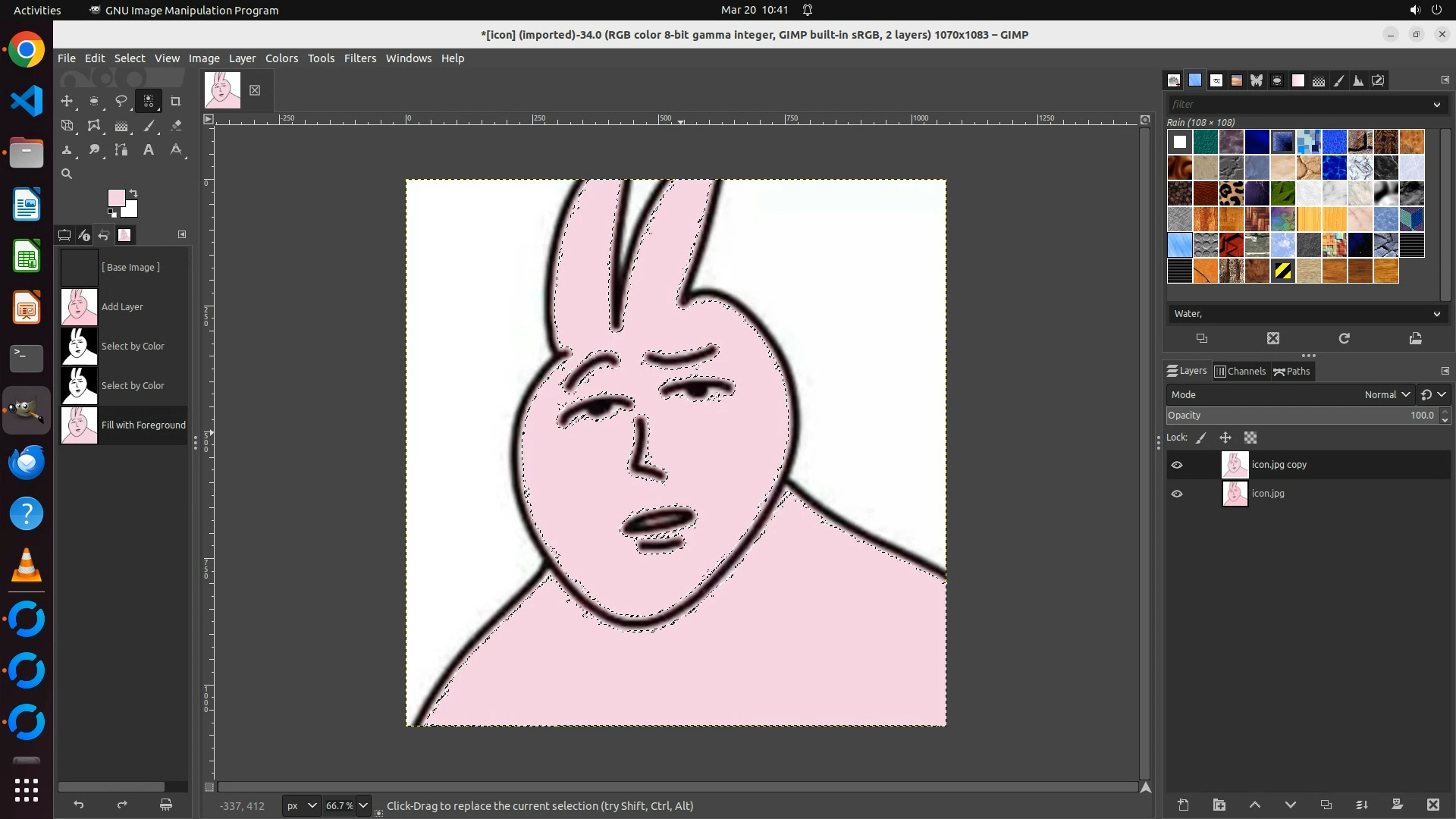This screenshot has height=819, width=1456.
Task: Toggle lock alpha channel checkerboard
Action: [x=1250, y=438]
